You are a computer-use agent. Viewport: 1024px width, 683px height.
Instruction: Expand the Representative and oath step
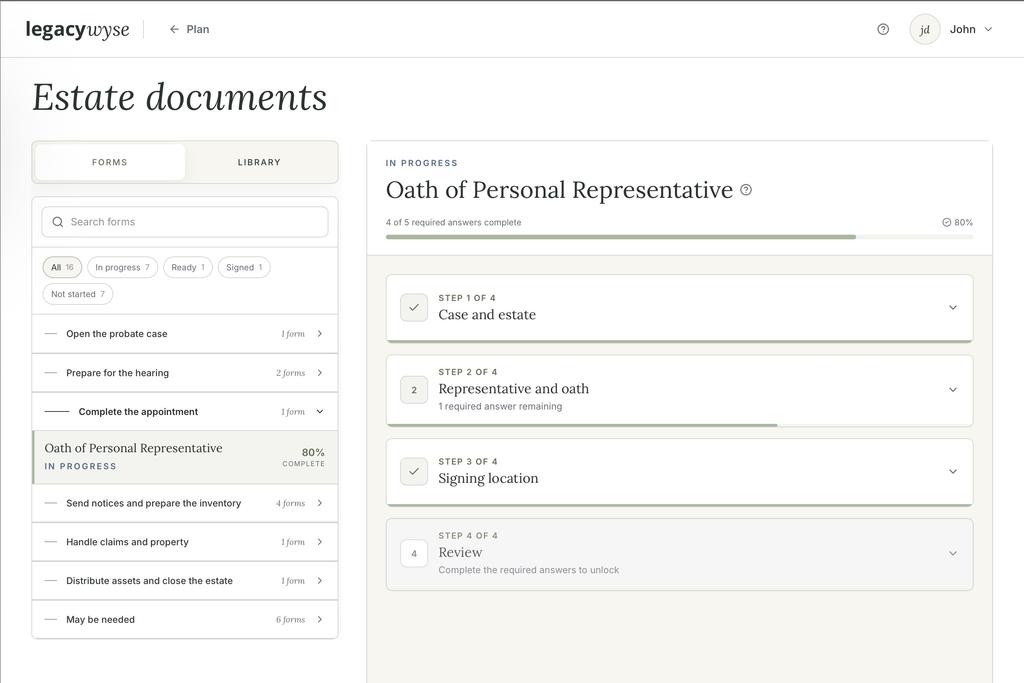(679, 390)
